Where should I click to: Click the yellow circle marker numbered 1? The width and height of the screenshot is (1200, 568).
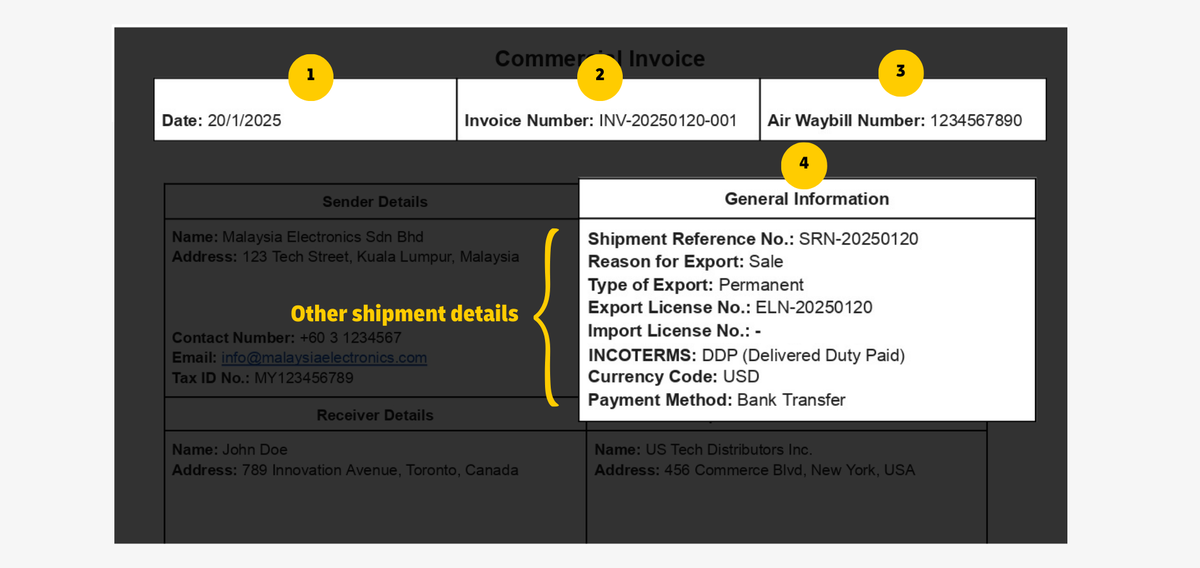point(310,75)
